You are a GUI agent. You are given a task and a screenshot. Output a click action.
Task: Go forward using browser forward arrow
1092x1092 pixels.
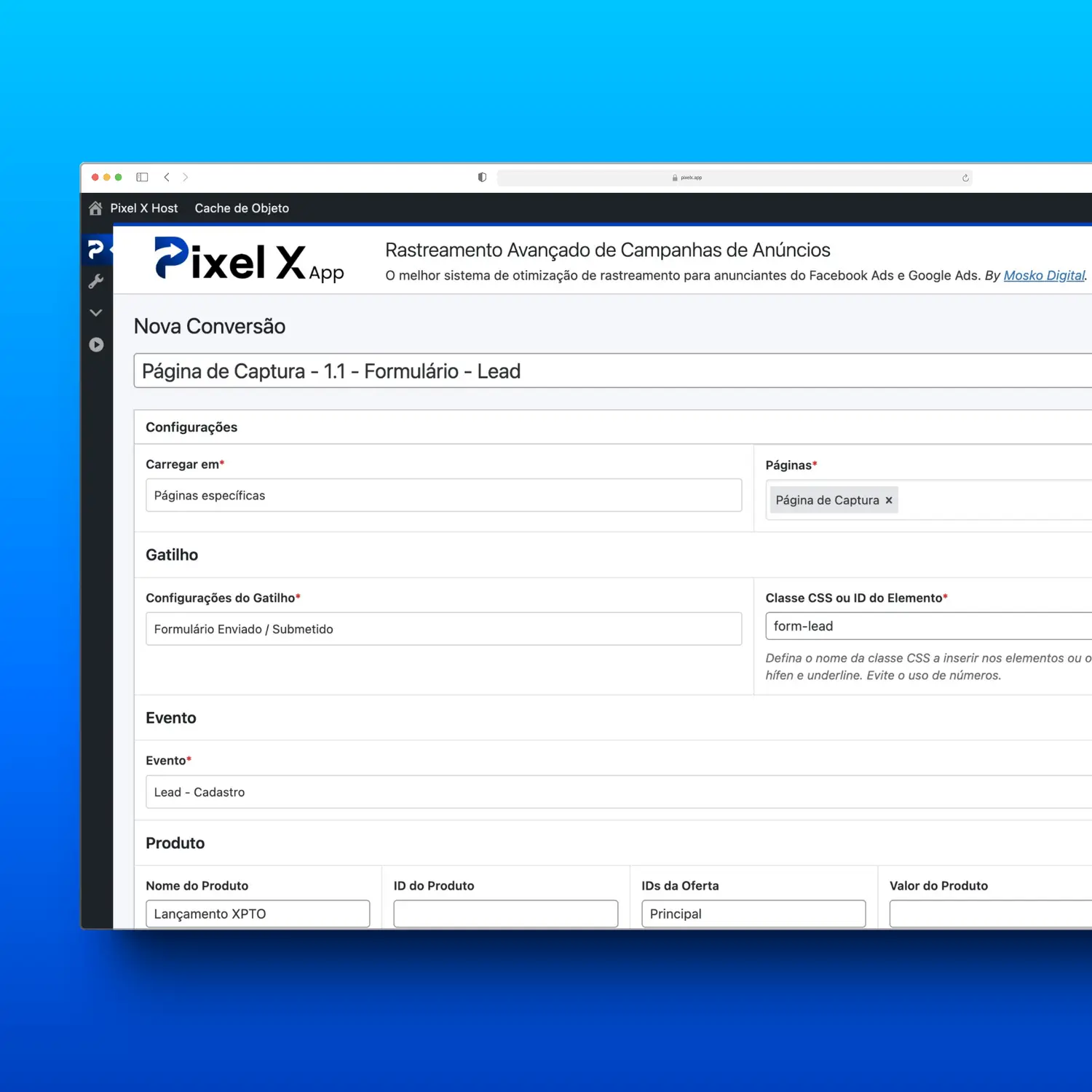(186, 177)
